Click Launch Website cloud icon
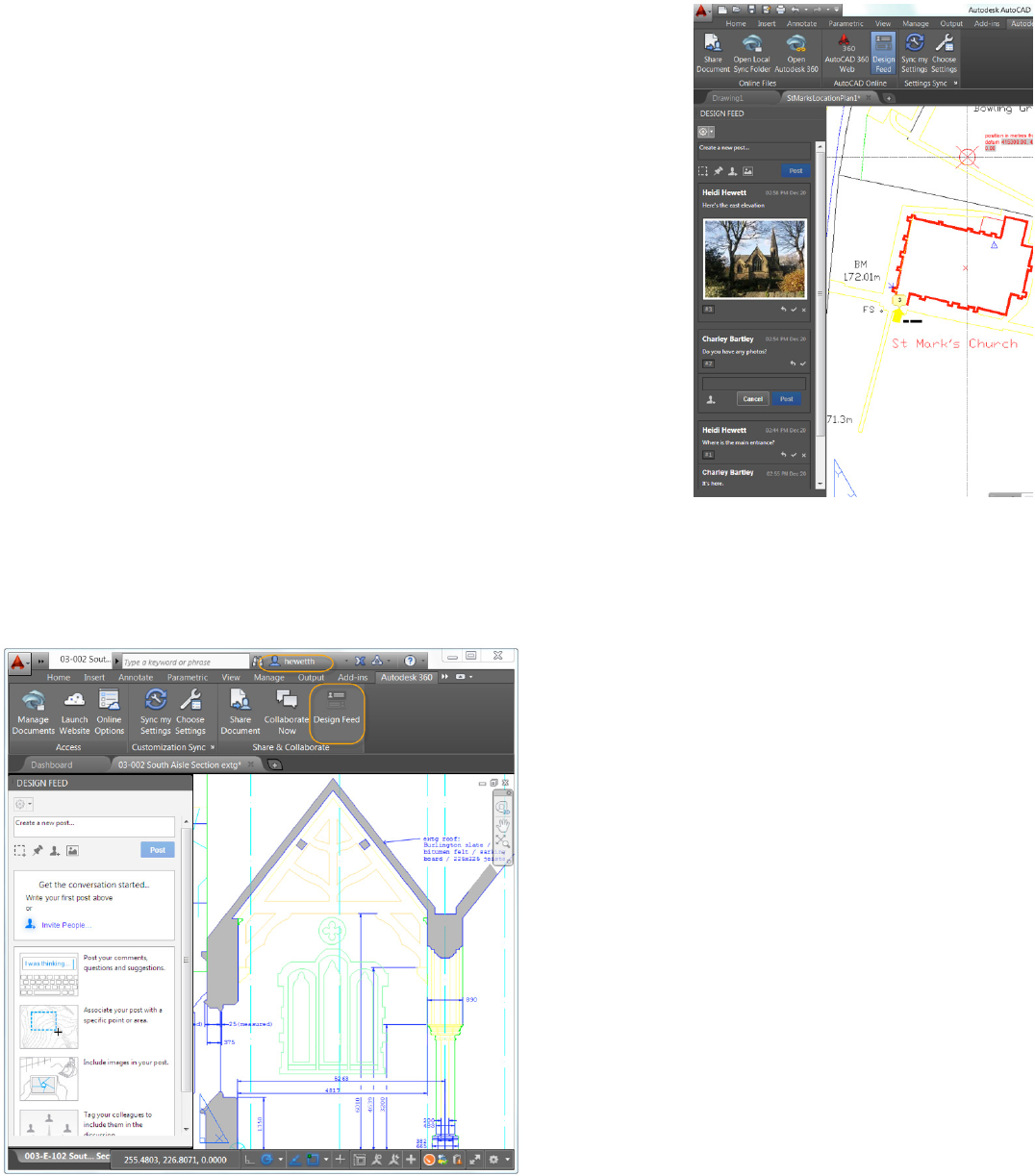This screenshot has width=1035, height=1176. (75, 713)
